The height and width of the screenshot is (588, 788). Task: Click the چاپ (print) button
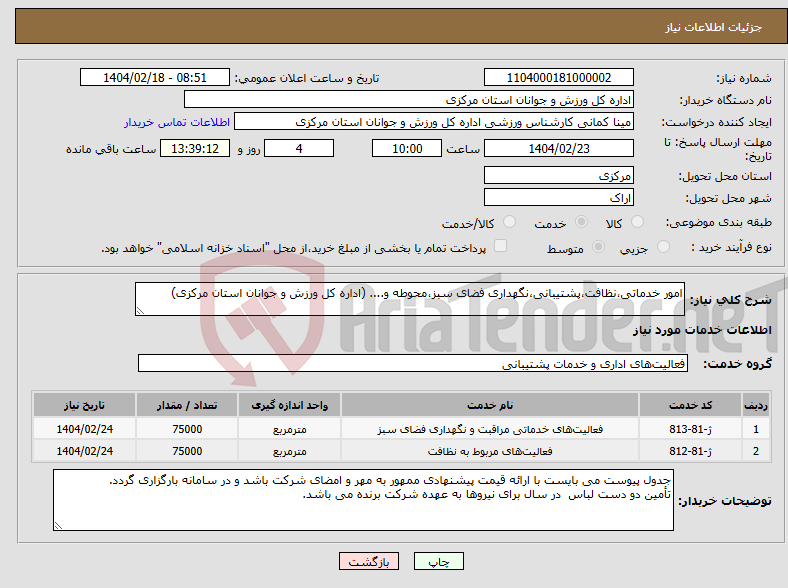click(438, 561)
